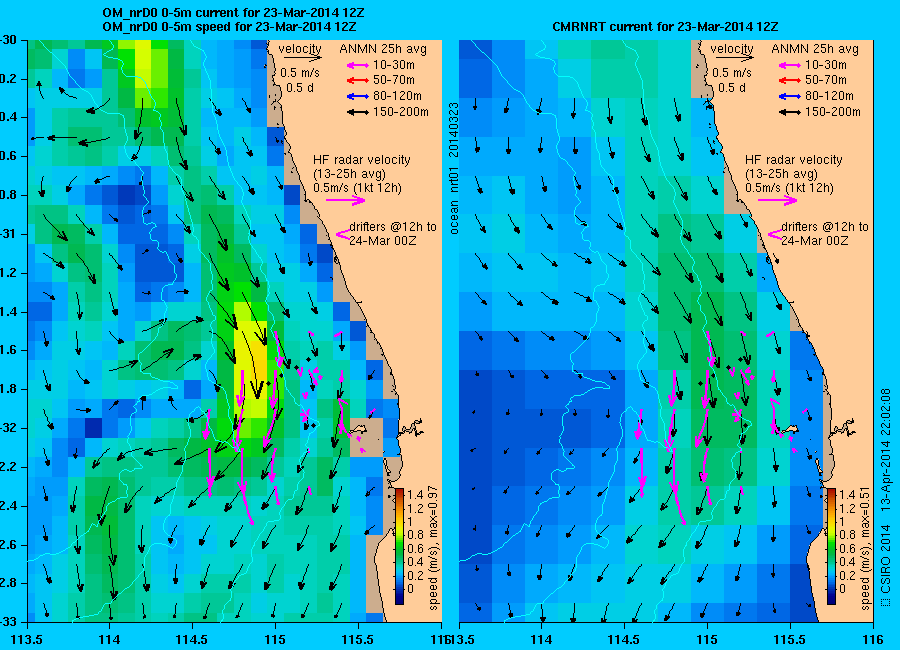The height and width of the screenshot is (650, 900).
Task: Click the red 50-70m arrow in right legend
Action: (790, 81)
